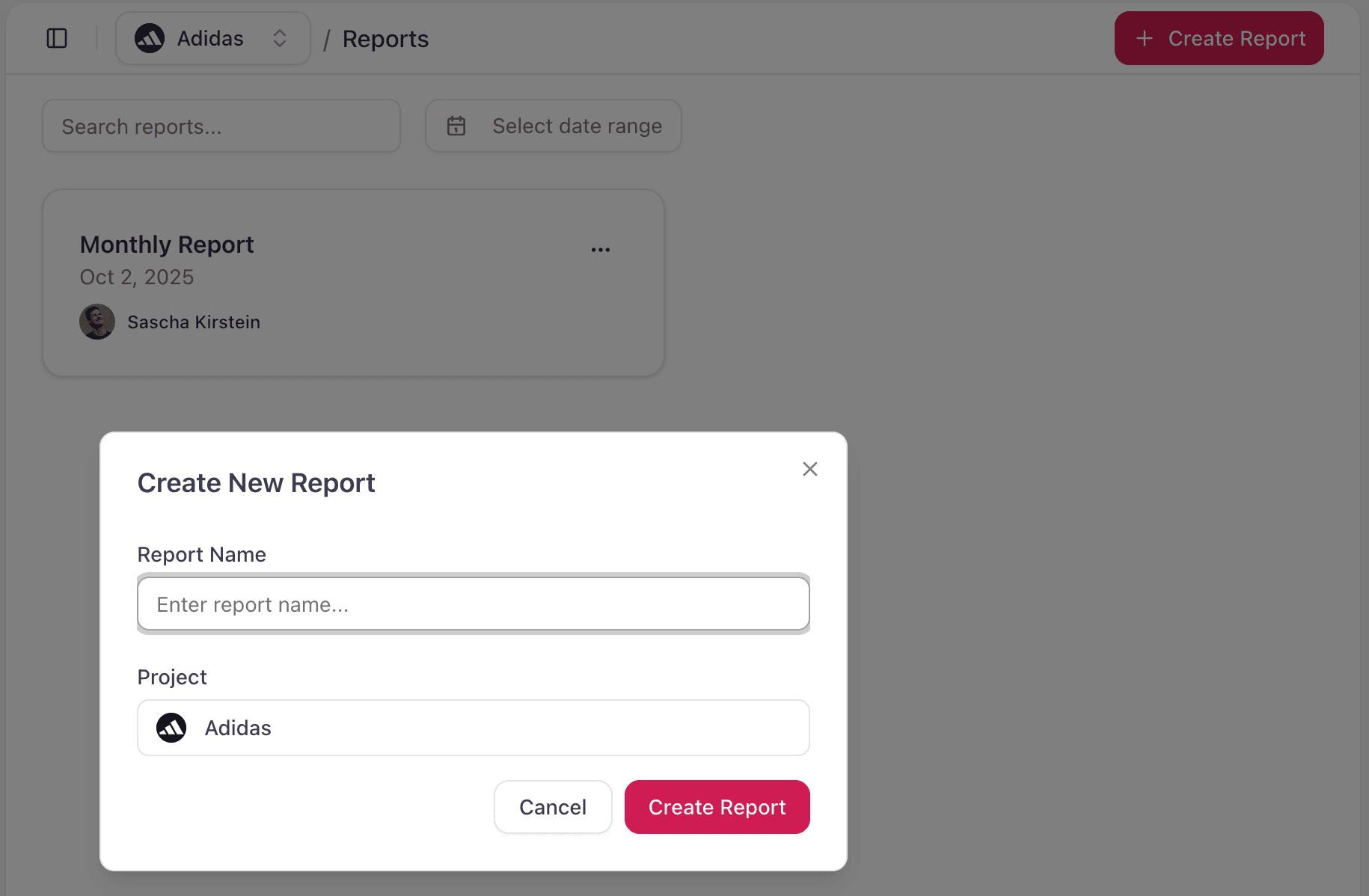The image size is (1369, 896).
Task: Click the Search reports input box
Action: coord(221,126)
